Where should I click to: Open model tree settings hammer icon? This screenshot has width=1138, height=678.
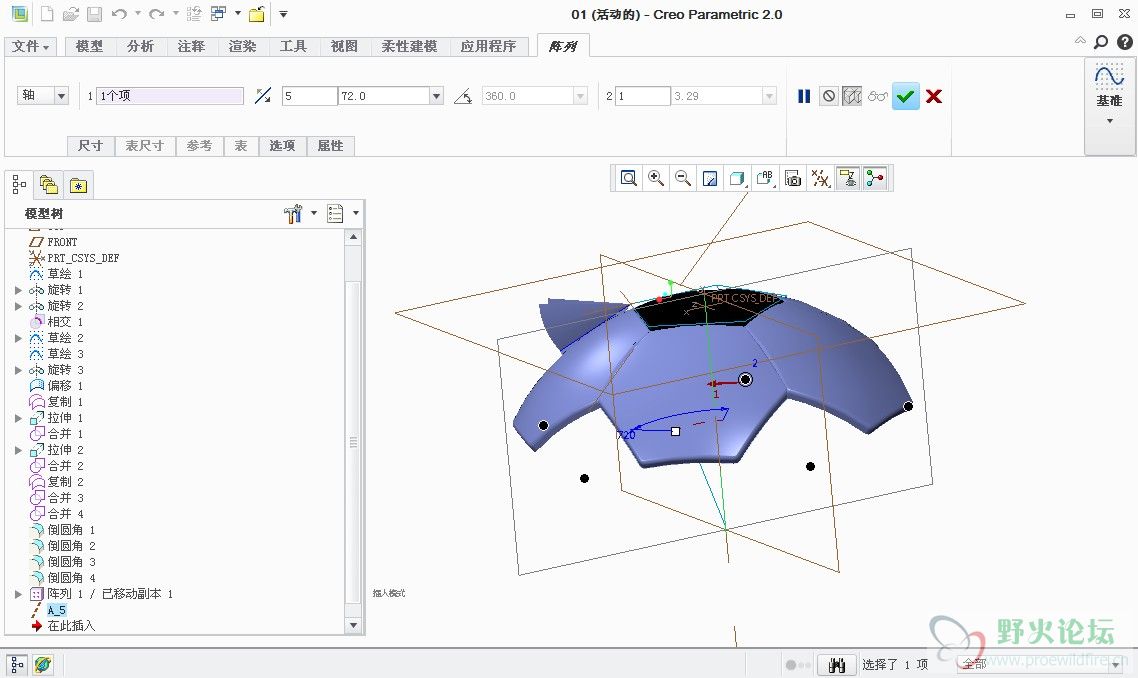[293, 213]
